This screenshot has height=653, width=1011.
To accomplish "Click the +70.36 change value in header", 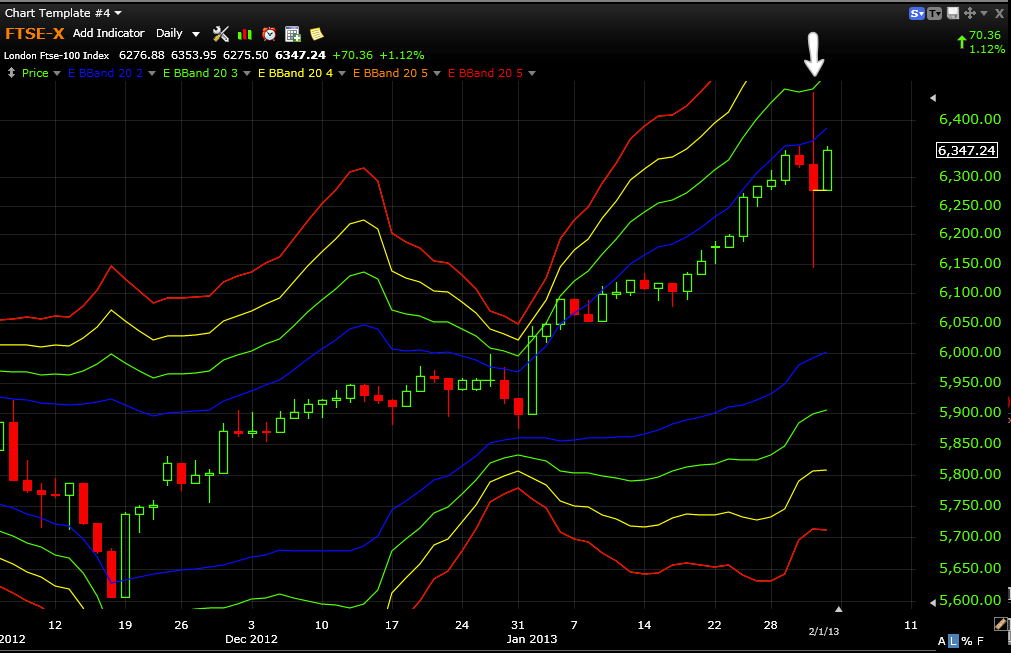I will point(353,55).
